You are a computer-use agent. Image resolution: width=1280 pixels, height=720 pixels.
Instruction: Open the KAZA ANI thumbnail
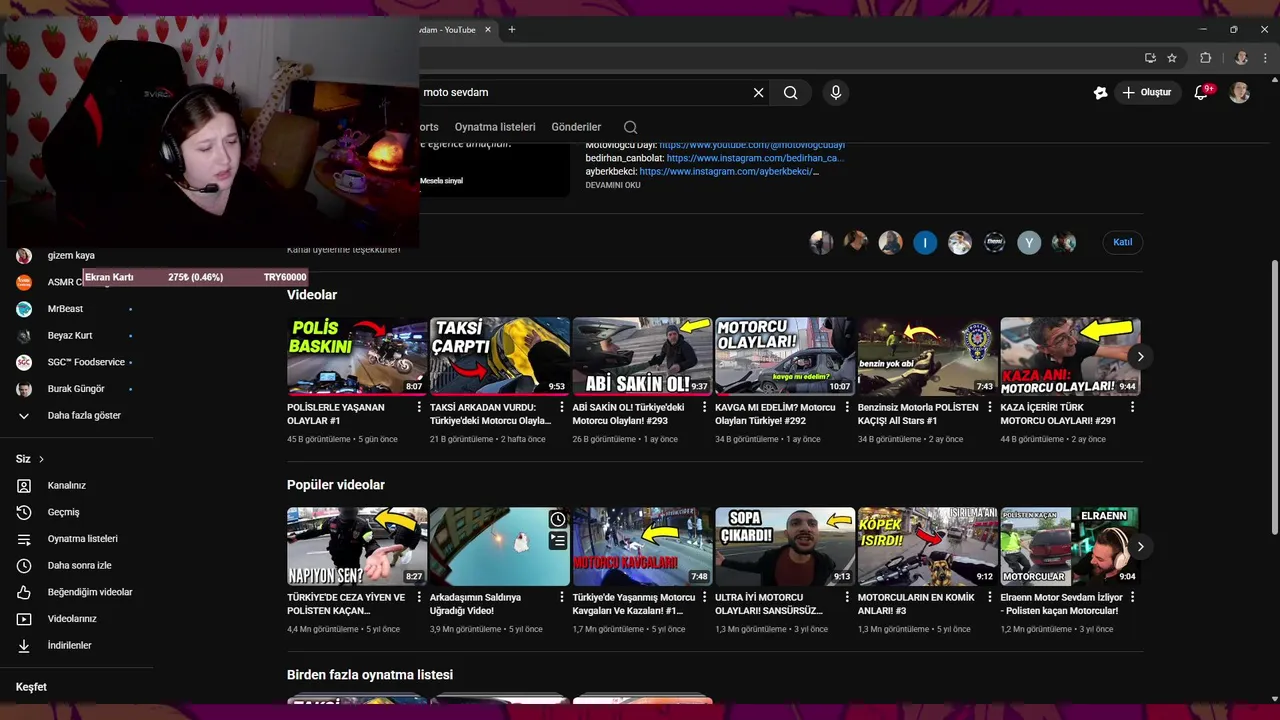(x=1070, y=356)
